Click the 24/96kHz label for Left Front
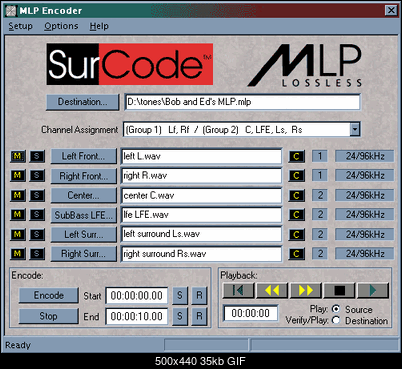This screenshot has width=402, height=369. coord(365,156)
